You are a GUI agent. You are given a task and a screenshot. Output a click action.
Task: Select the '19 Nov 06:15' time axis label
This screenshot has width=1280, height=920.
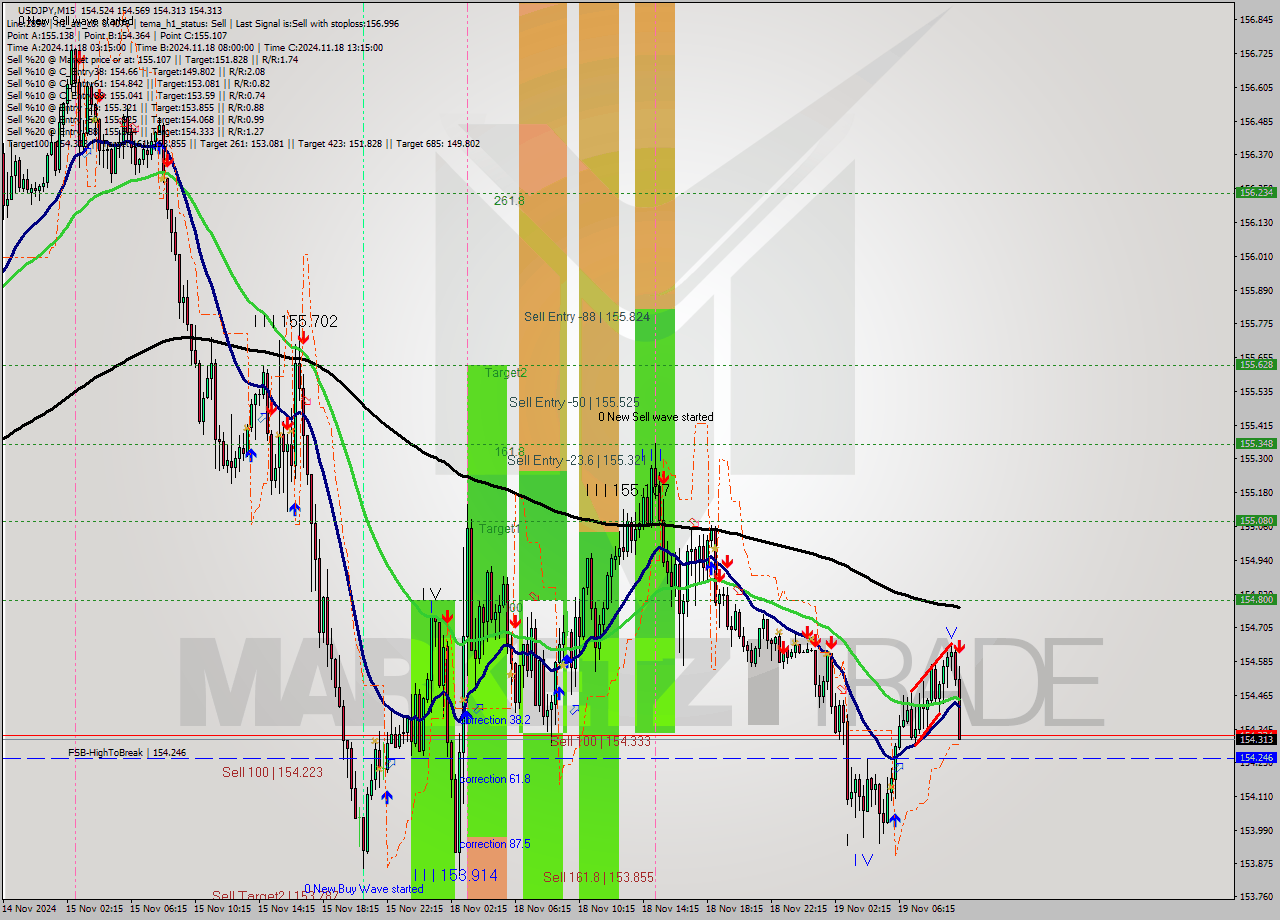coord(926,909)
